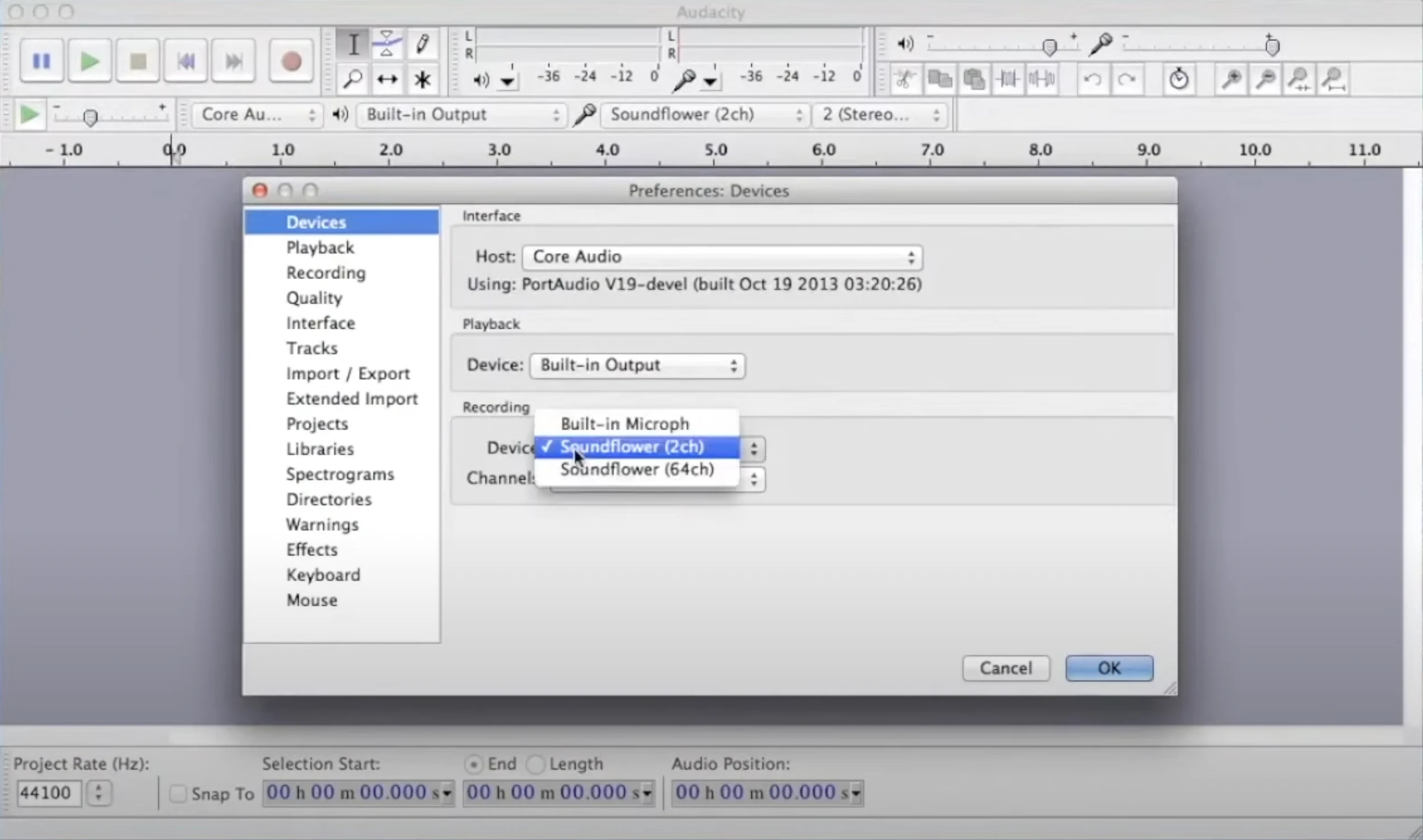Choose Soundflower (64ch) from the list
Screen dimensions: 1423x840
pos(637,470)
